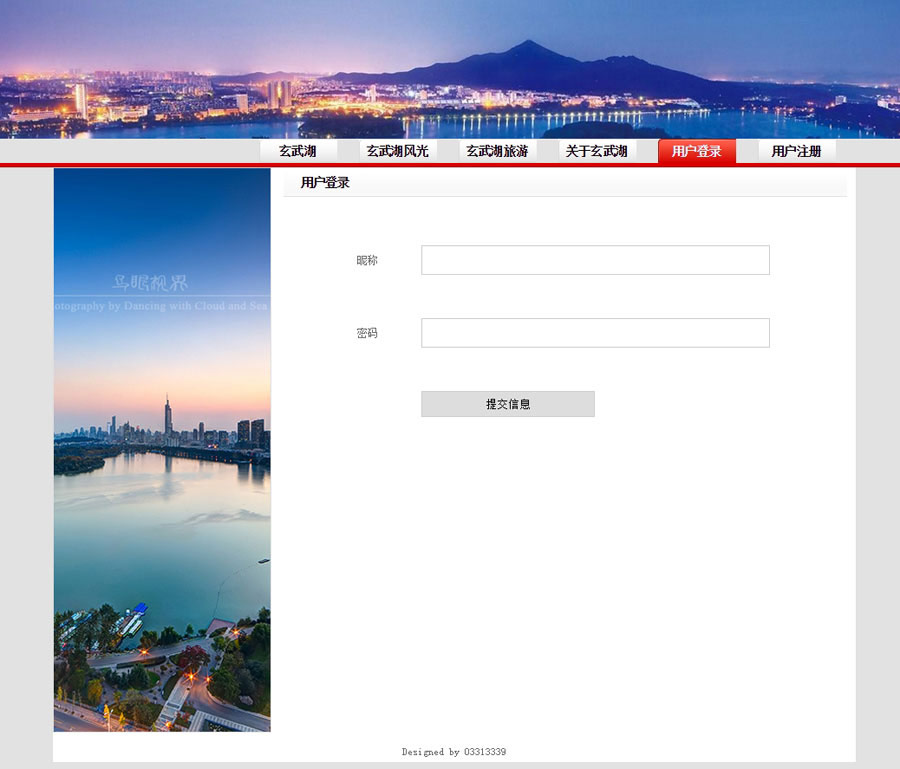Screen dimensions: 900x769
Task: Open the 用户注册 tab
Action: [797, 152]
